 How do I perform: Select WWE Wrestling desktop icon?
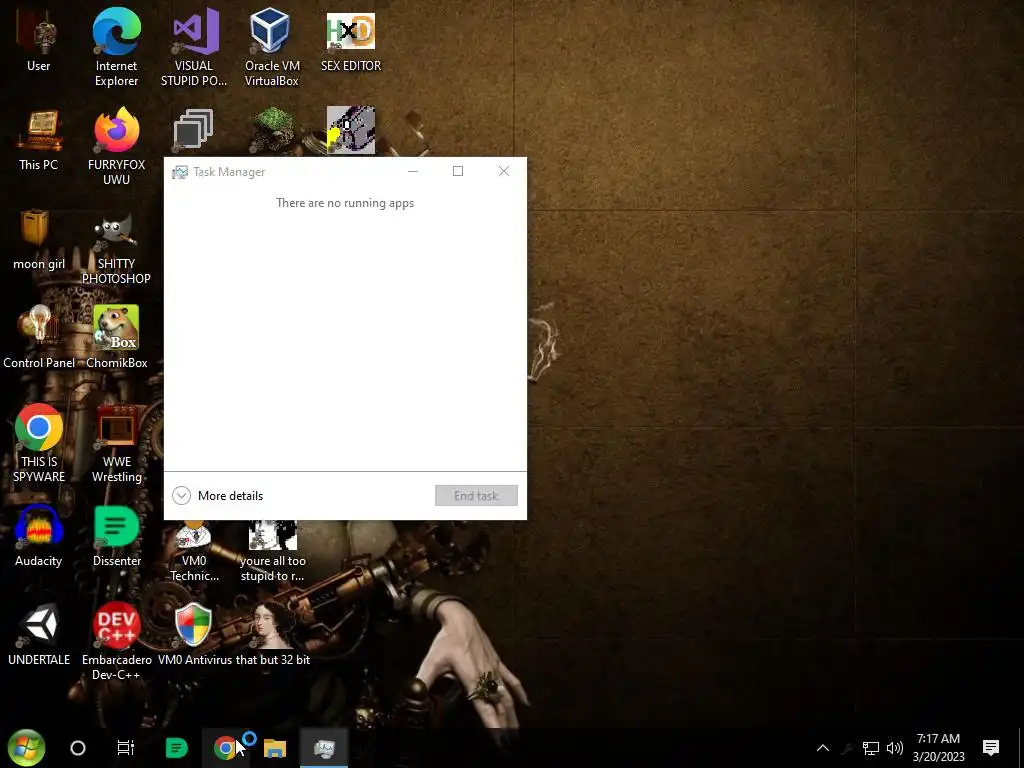116,443
